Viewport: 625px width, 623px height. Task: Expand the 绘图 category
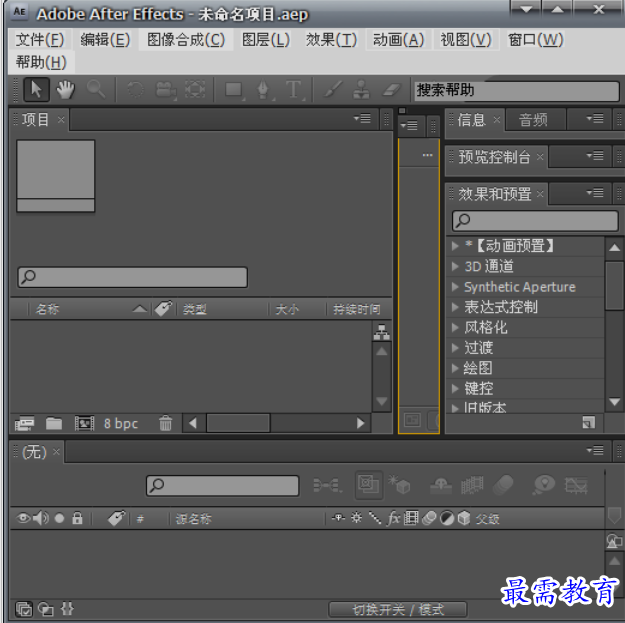(455, 368)
